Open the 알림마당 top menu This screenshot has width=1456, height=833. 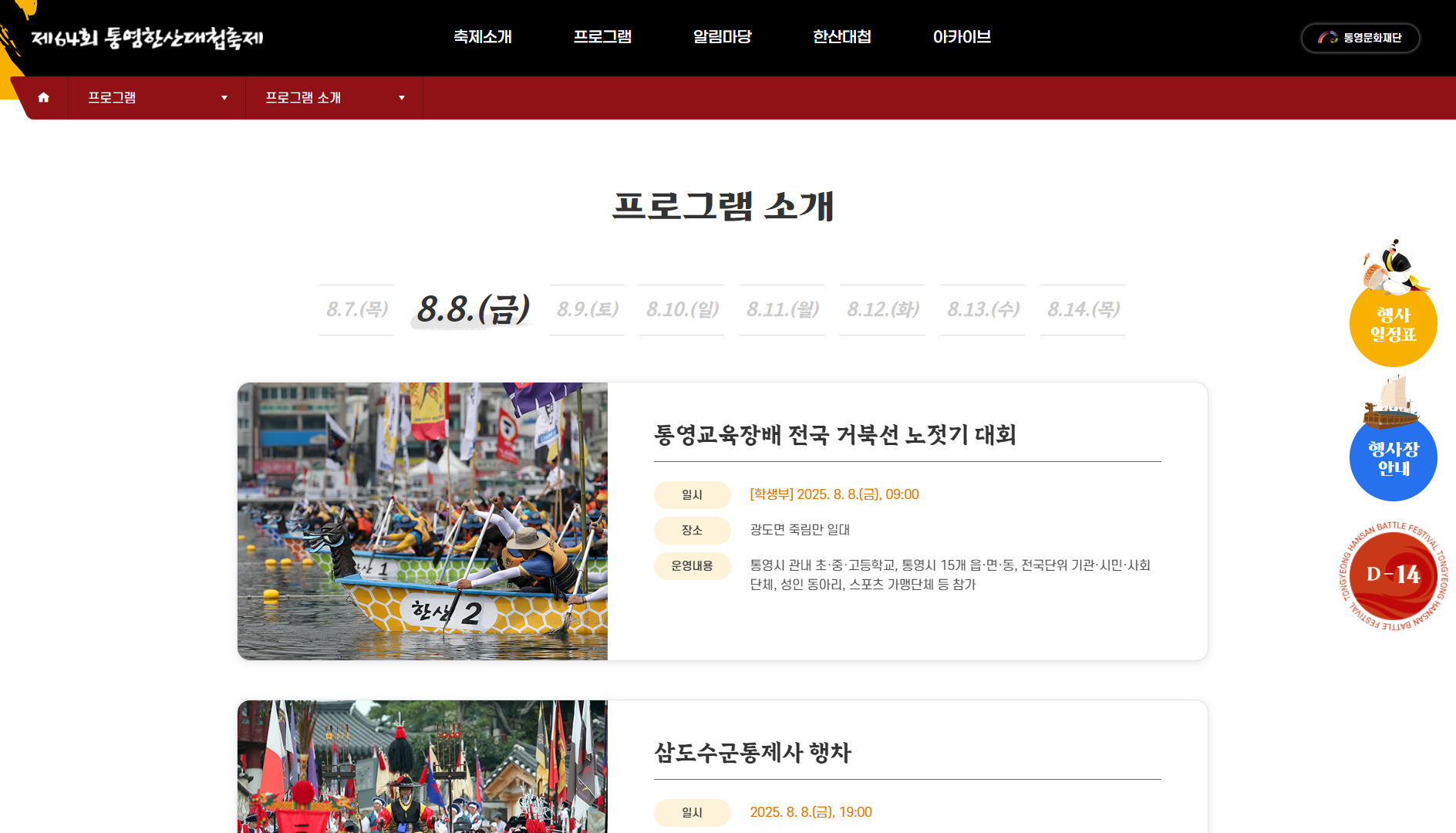pyautogui.click(x=722, y=37)
